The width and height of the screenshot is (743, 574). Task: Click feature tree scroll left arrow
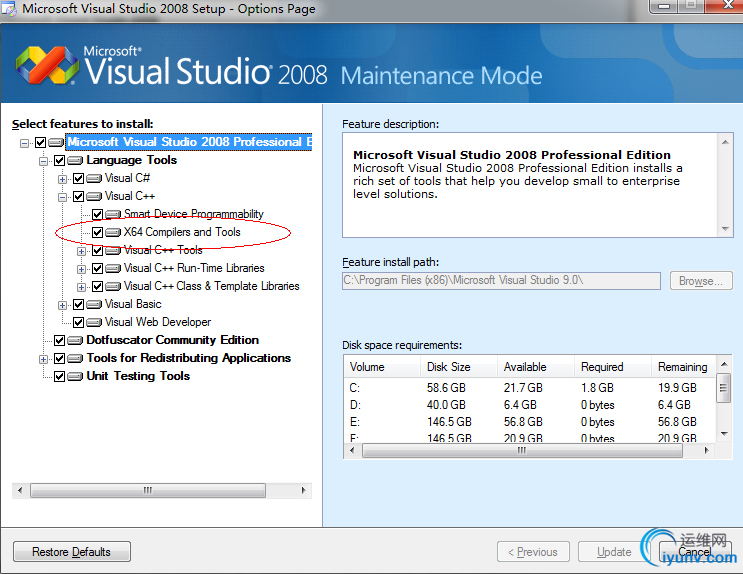pos(20,490)
